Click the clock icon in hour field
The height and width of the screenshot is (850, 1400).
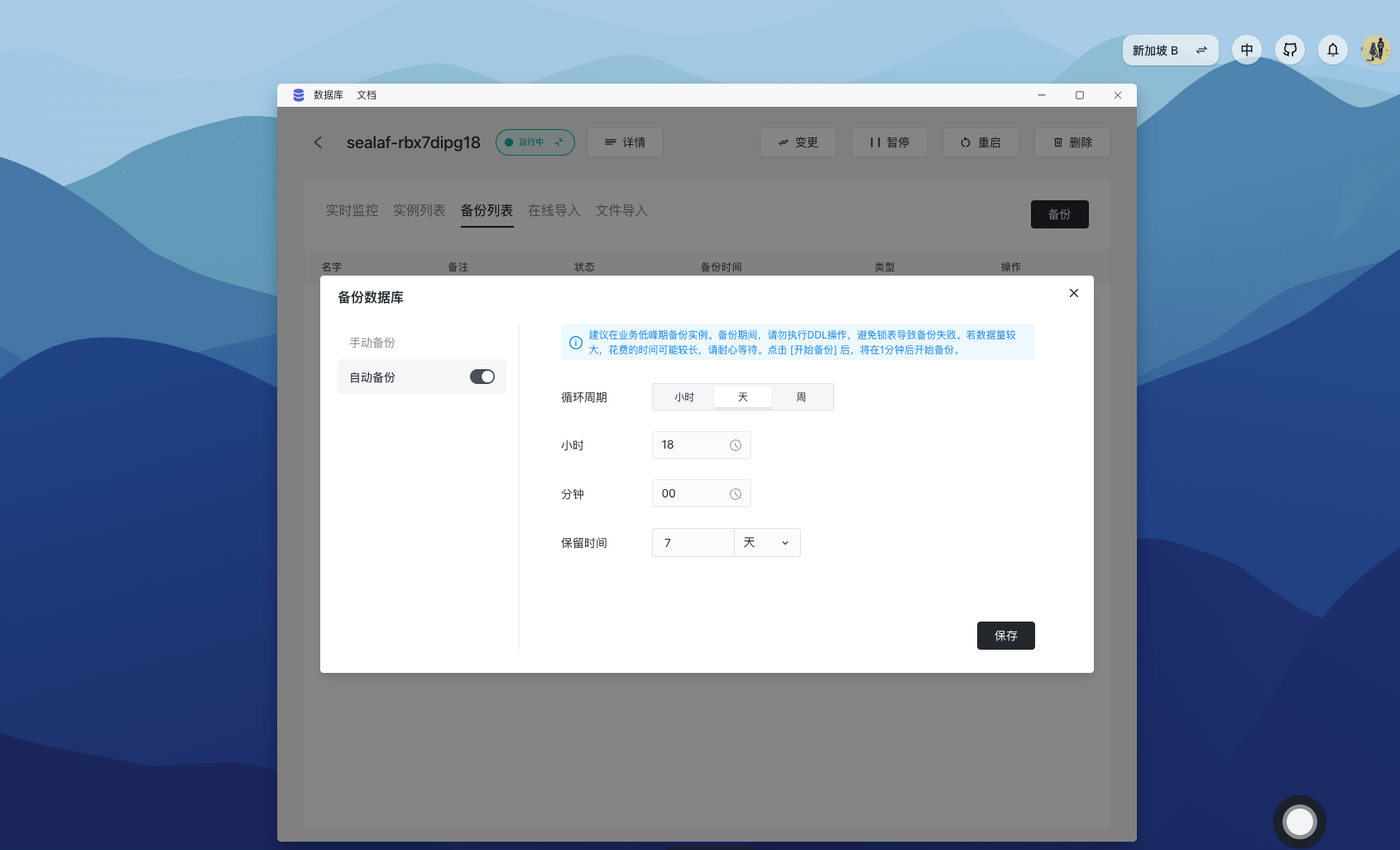736,445
